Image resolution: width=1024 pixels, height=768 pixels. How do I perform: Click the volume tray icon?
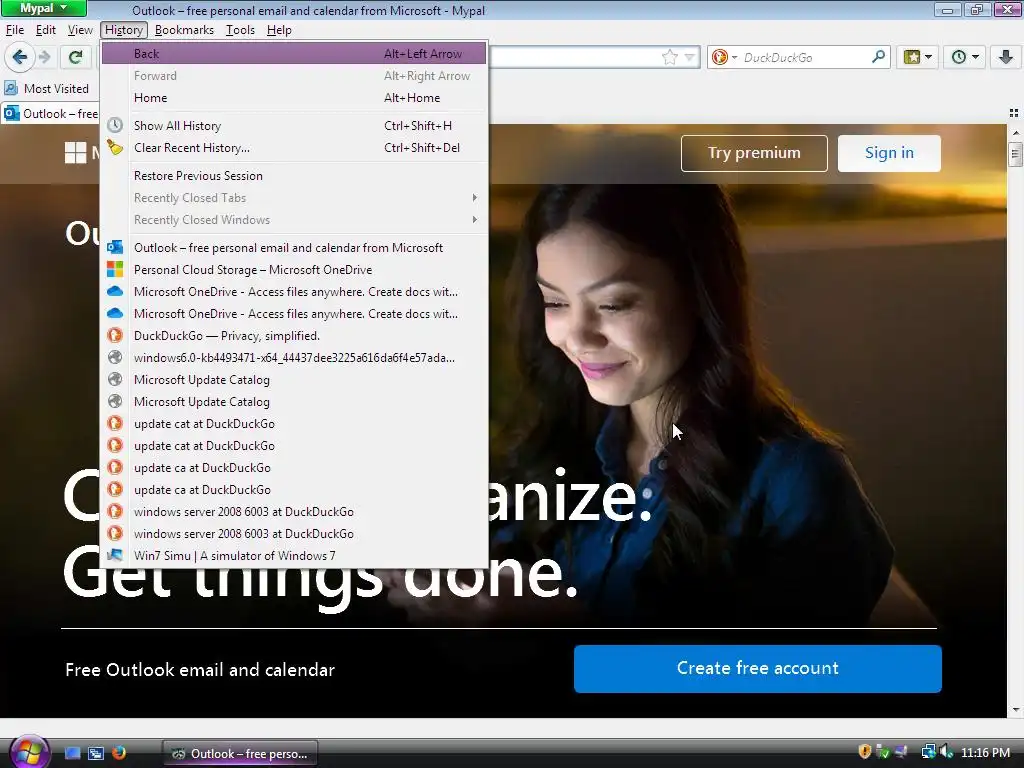tap(946, 752)
